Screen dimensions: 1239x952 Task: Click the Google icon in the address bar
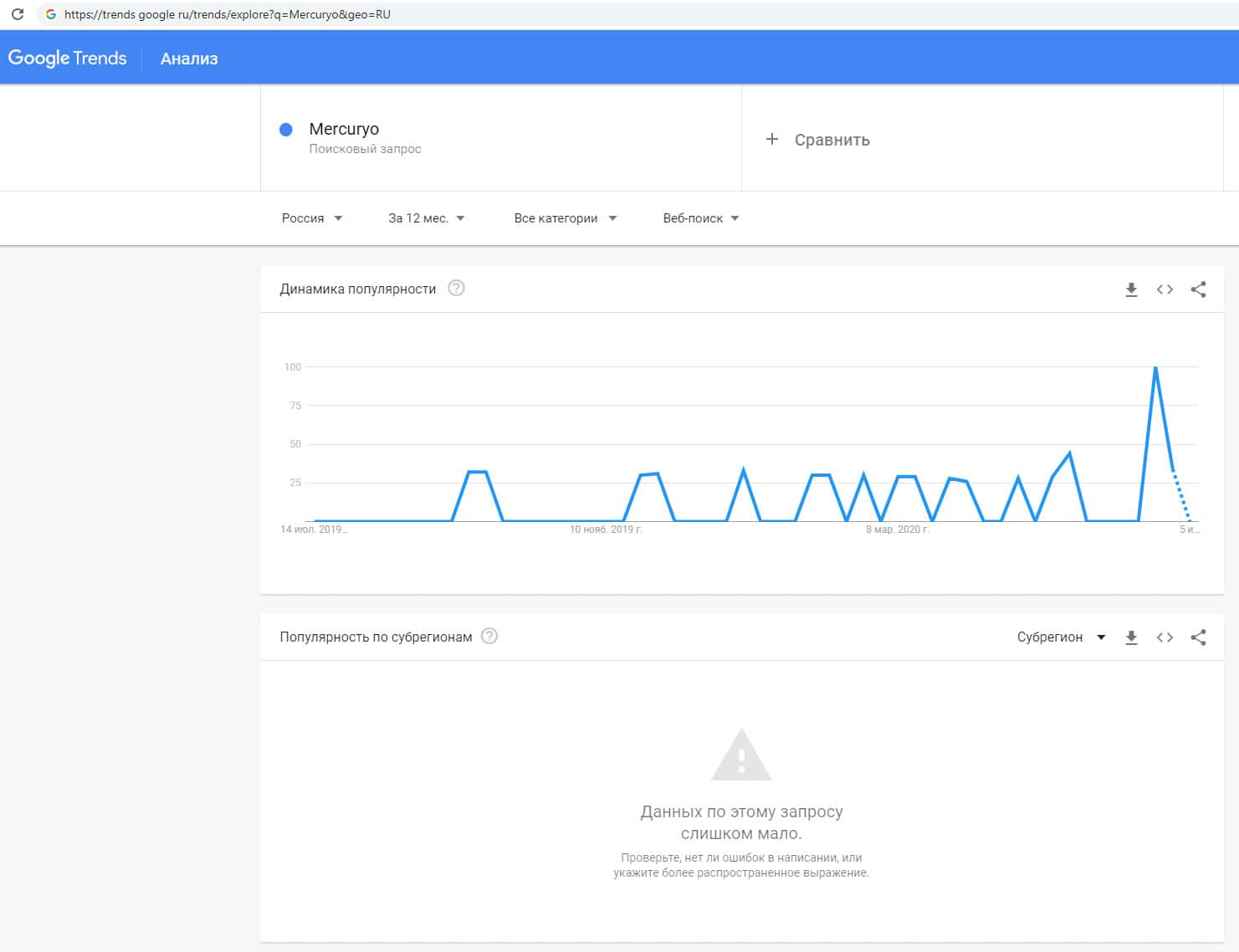[x=51, y=14]
